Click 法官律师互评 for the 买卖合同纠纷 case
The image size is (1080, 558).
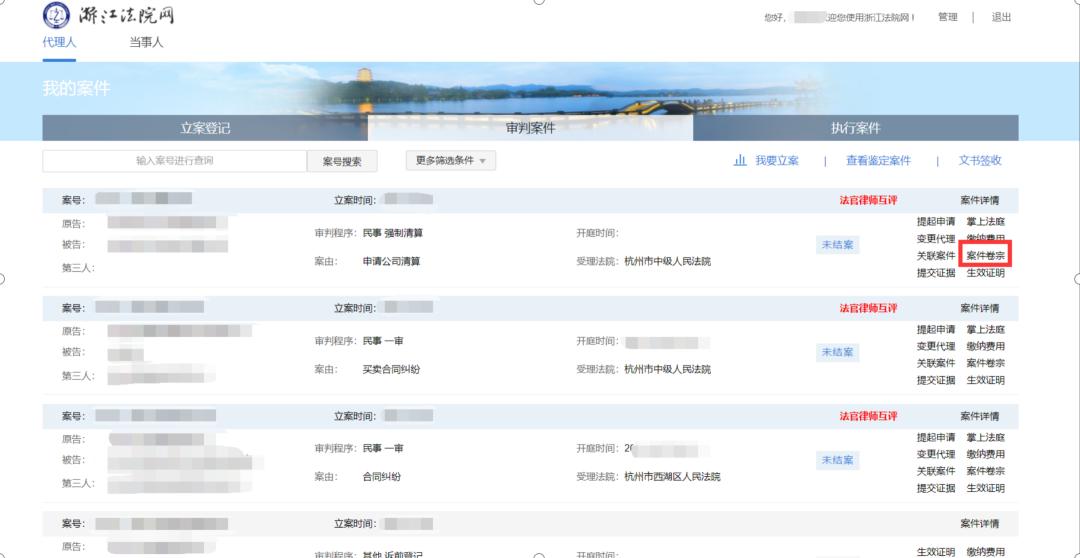pos(868,308)
